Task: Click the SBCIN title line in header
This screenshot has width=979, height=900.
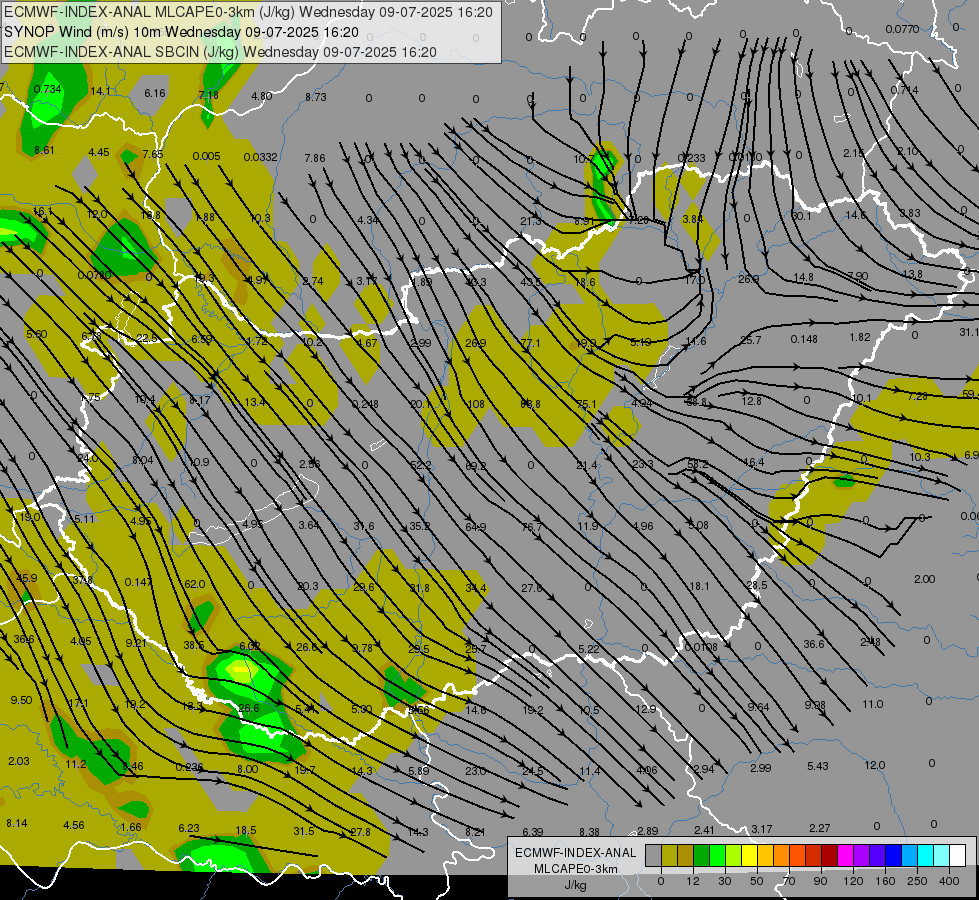Action: click(x=220, y=52)
